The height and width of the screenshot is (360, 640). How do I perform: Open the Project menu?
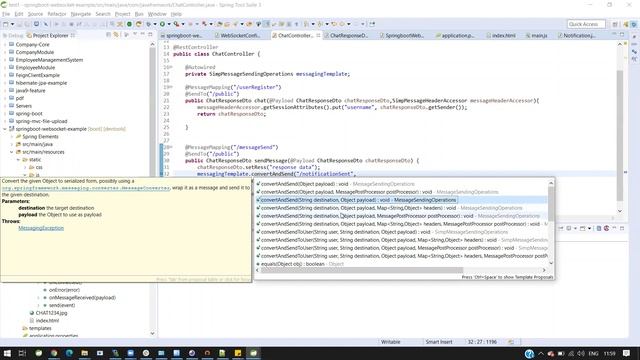(122, 14)
